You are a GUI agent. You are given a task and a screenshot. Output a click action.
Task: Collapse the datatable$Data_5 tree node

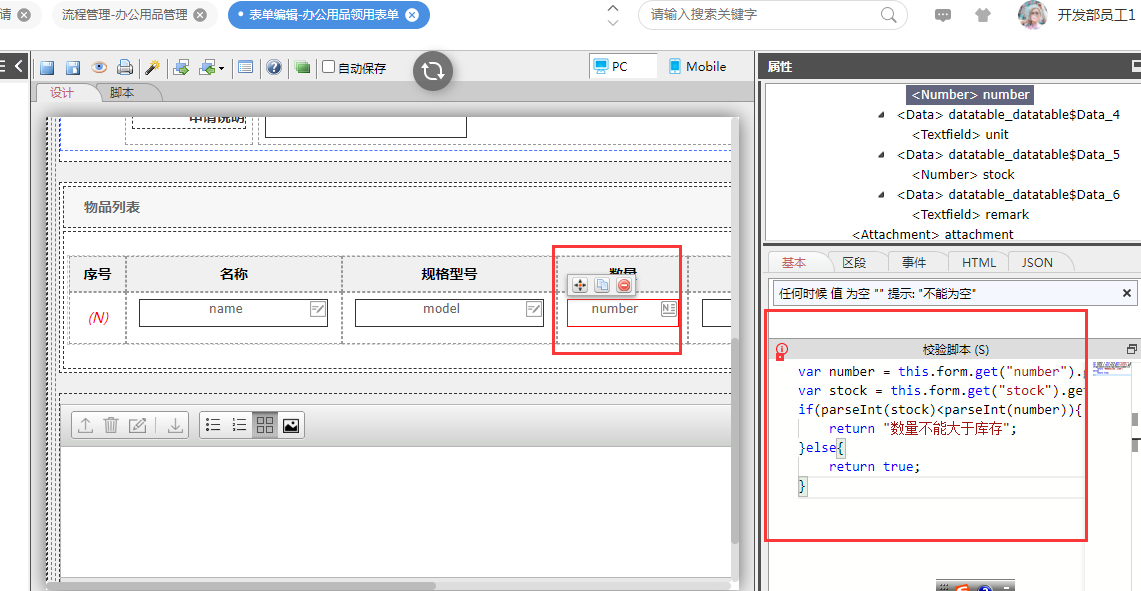882,155
